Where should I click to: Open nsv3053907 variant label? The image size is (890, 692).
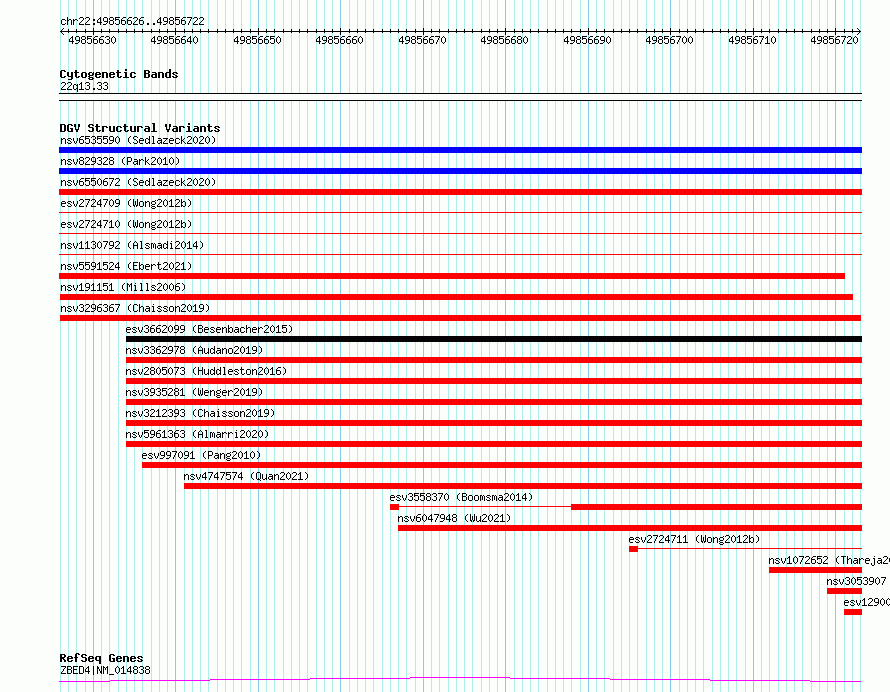pos(856,581)
